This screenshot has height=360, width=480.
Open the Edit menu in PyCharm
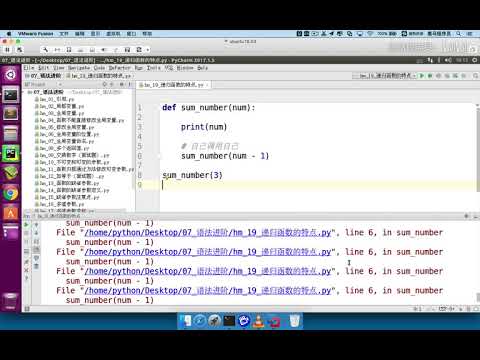43,68
